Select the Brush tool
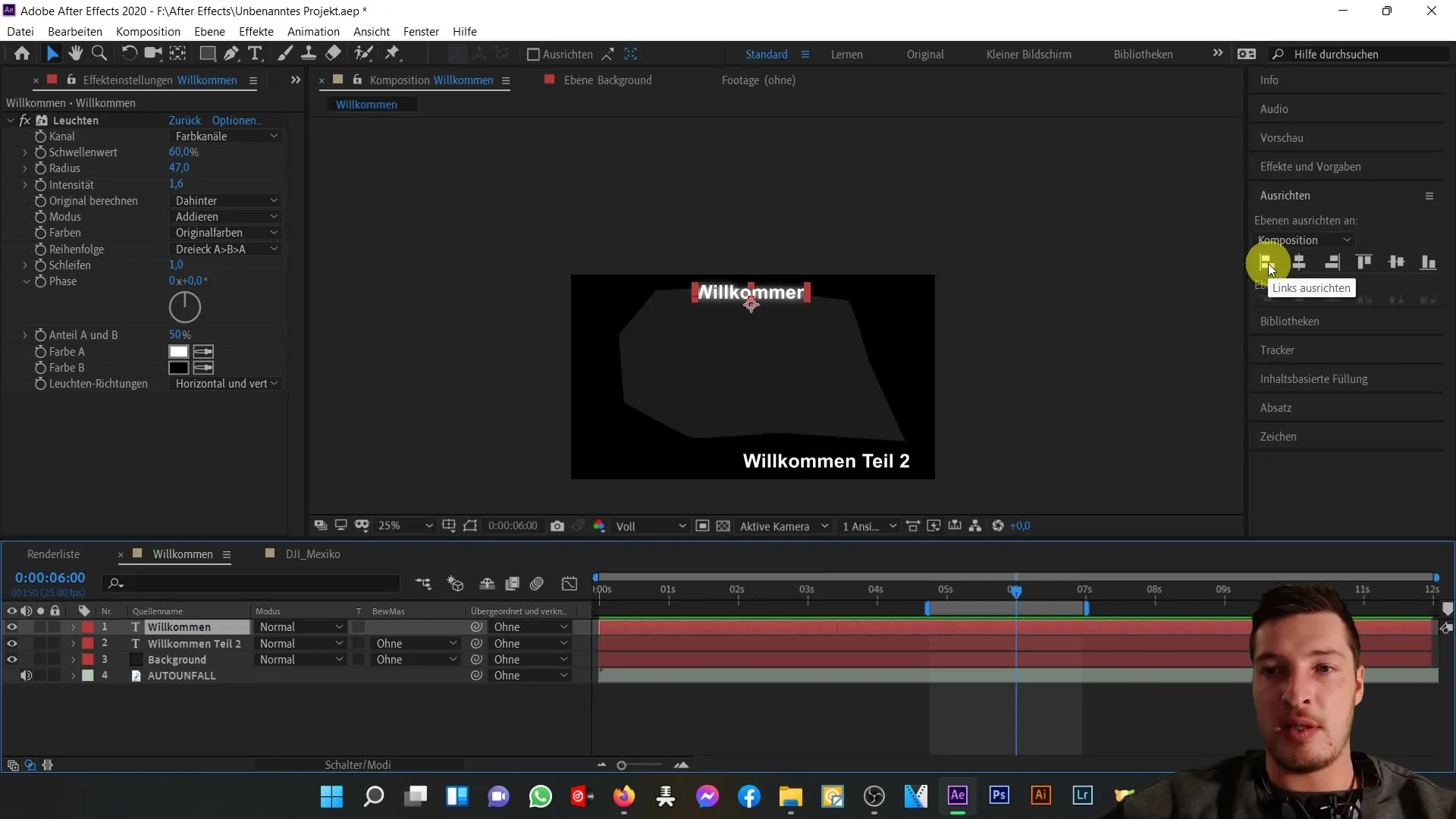The width and height of the screenshot is (1456, 819). [284, 54]
